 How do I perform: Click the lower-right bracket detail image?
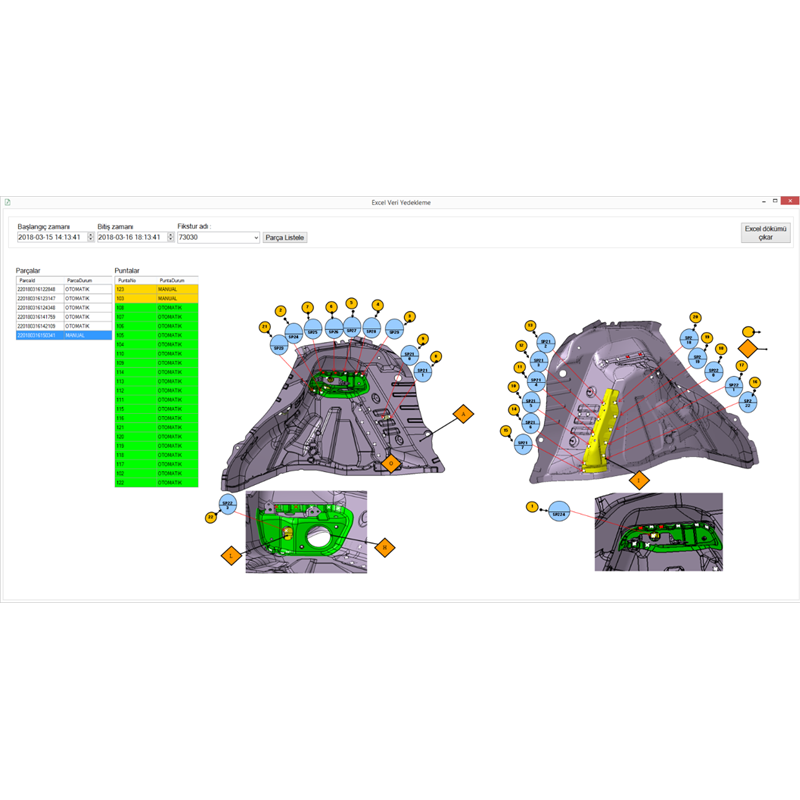(x=659, y=532)
